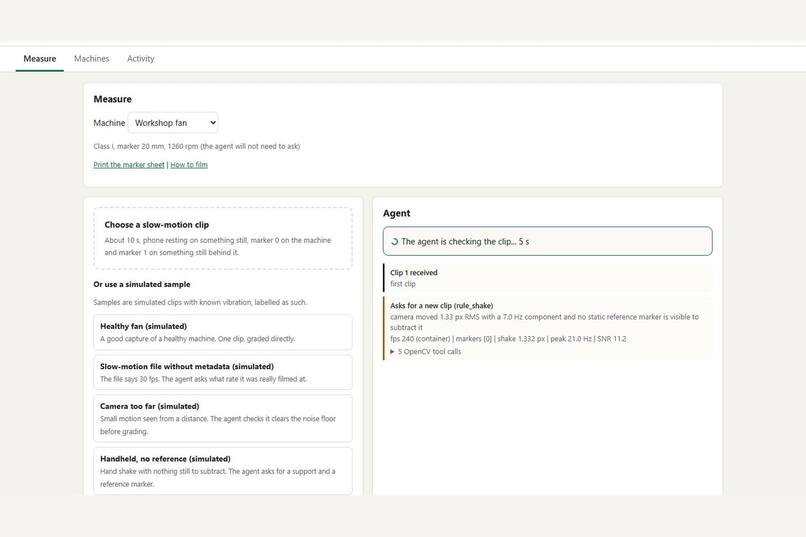806x537 pixels.
Task: Click the fps 240 (container) metrics line
Action: click(x=508, y=339)
